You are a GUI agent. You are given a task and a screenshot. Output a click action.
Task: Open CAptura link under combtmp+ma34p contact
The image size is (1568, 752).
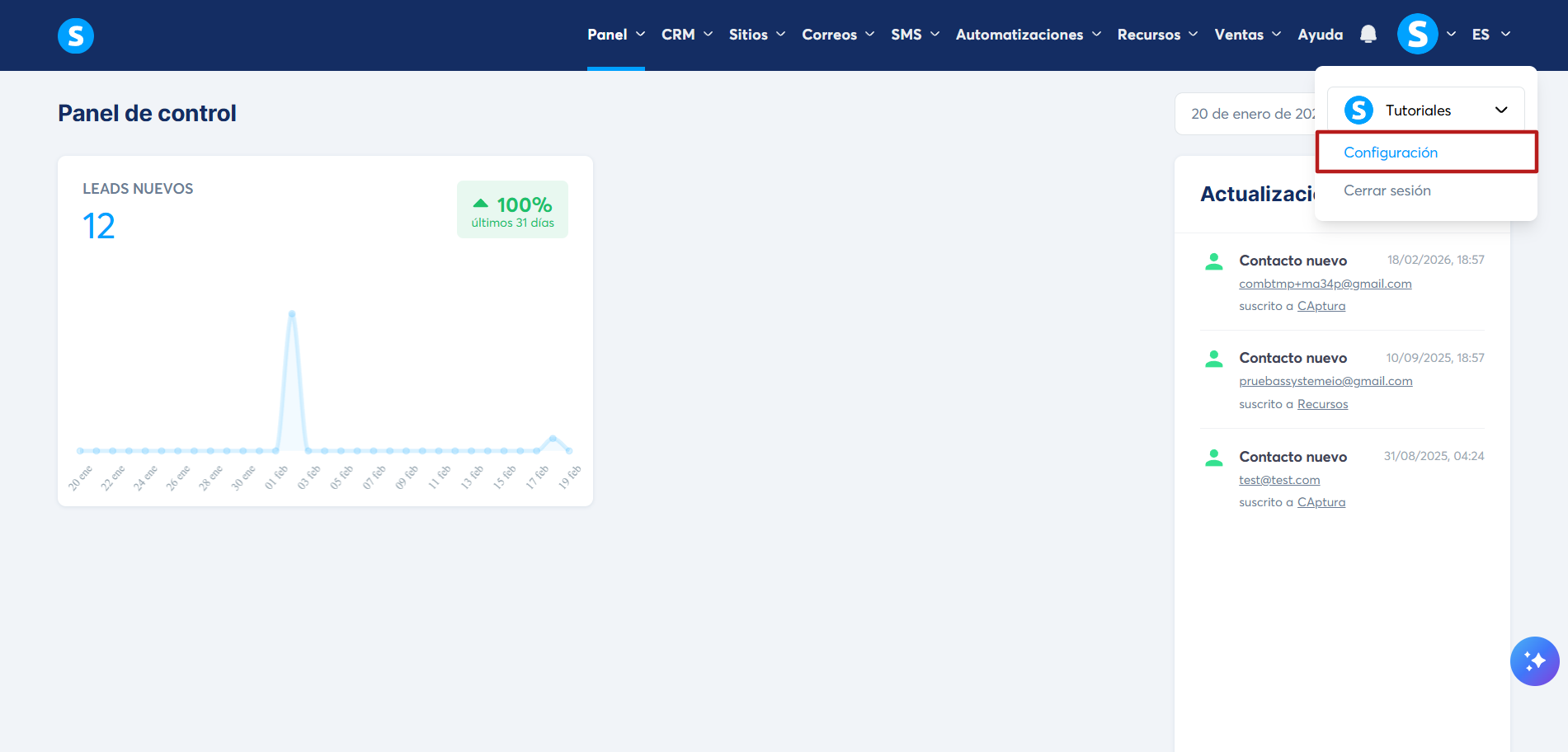[x=1321, y=306]
